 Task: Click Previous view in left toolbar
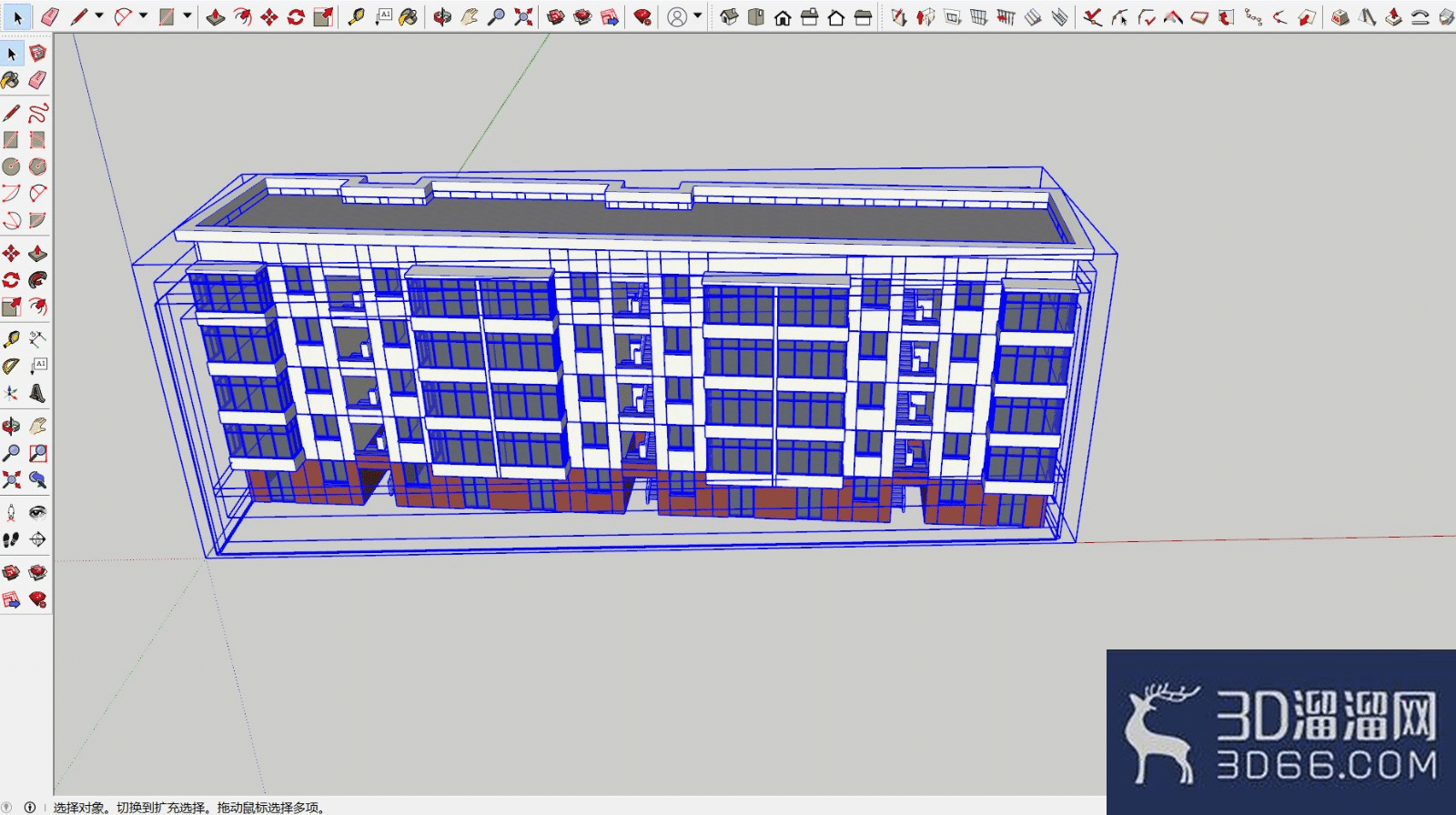pyautogui.click(x=37, y=479)
